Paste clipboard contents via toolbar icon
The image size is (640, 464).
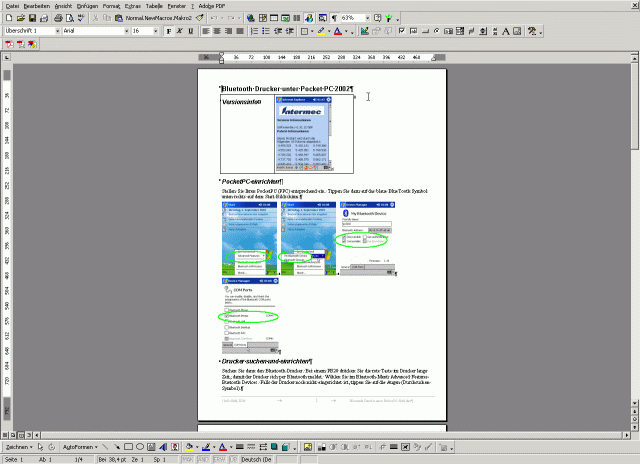click(119, 18)
